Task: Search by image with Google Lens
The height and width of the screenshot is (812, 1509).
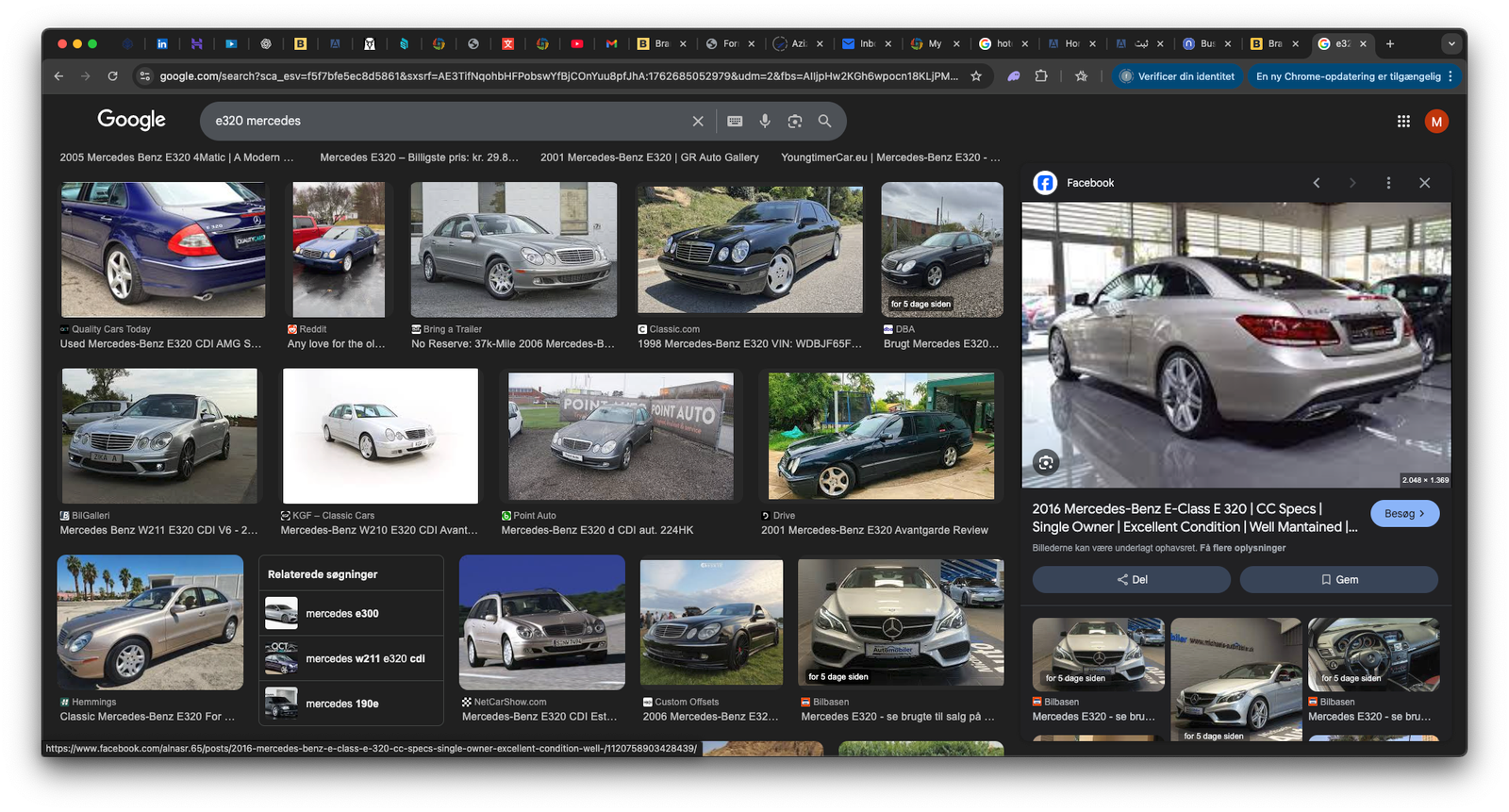Action: [795, 121]
